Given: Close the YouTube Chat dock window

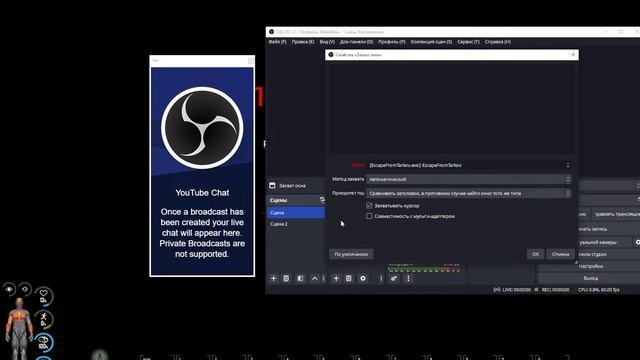Looking at the screenshot, I should pos(251,61).
